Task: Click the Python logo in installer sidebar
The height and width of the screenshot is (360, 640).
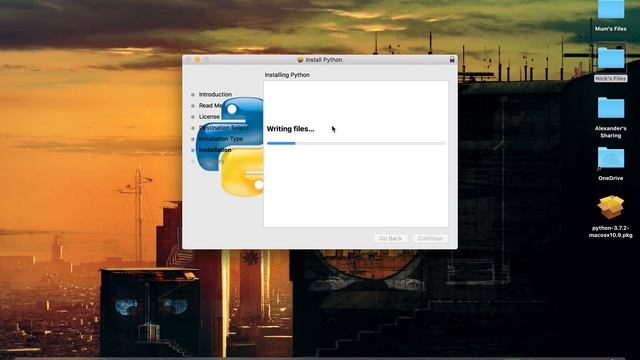Action: point(231,146)
